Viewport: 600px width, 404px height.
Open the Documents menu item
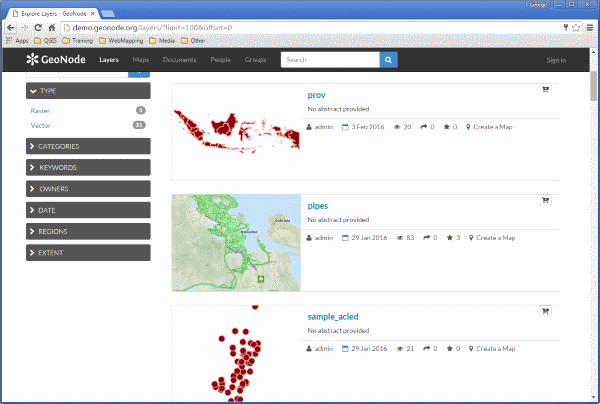179,60
